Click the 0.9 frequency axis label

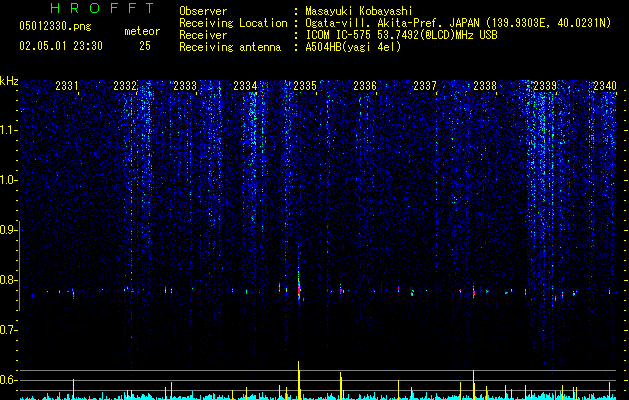(x=8, y=230)
